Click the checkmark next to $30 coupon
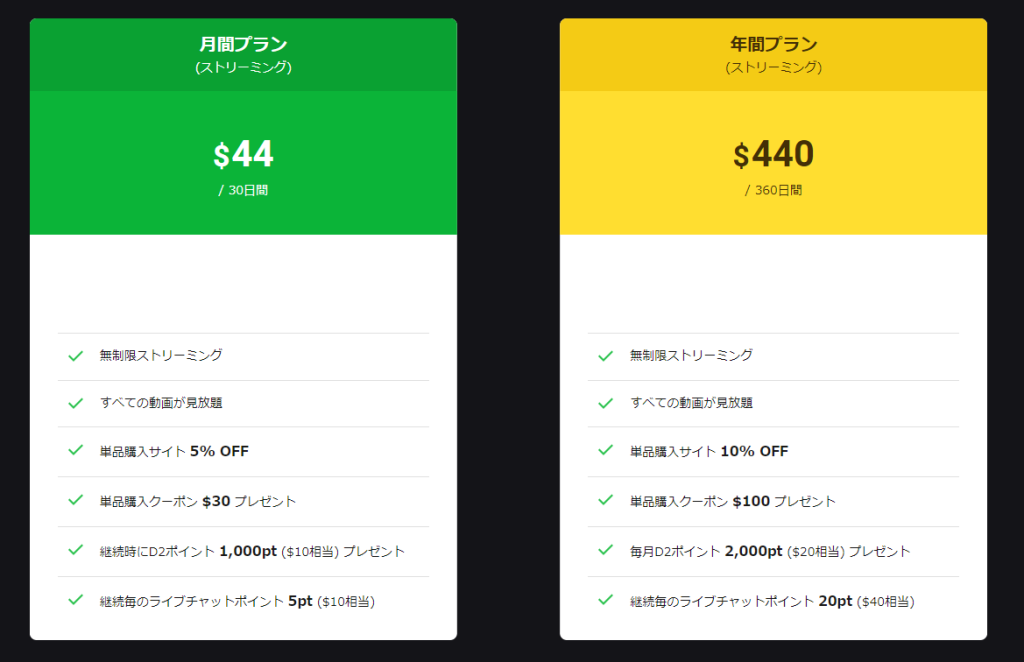The height and width of the screenshot is (662, 1024). coord(75,499)
